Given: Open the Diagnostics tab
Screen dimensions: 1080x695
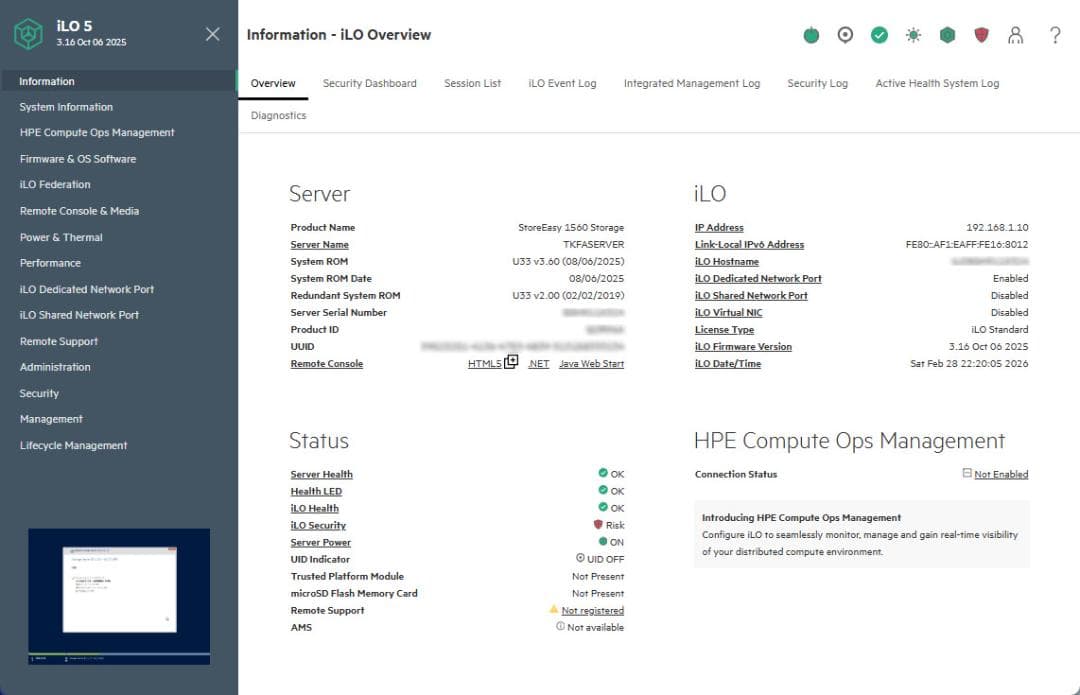Looking at the screenshot, I should click(278, 116).
